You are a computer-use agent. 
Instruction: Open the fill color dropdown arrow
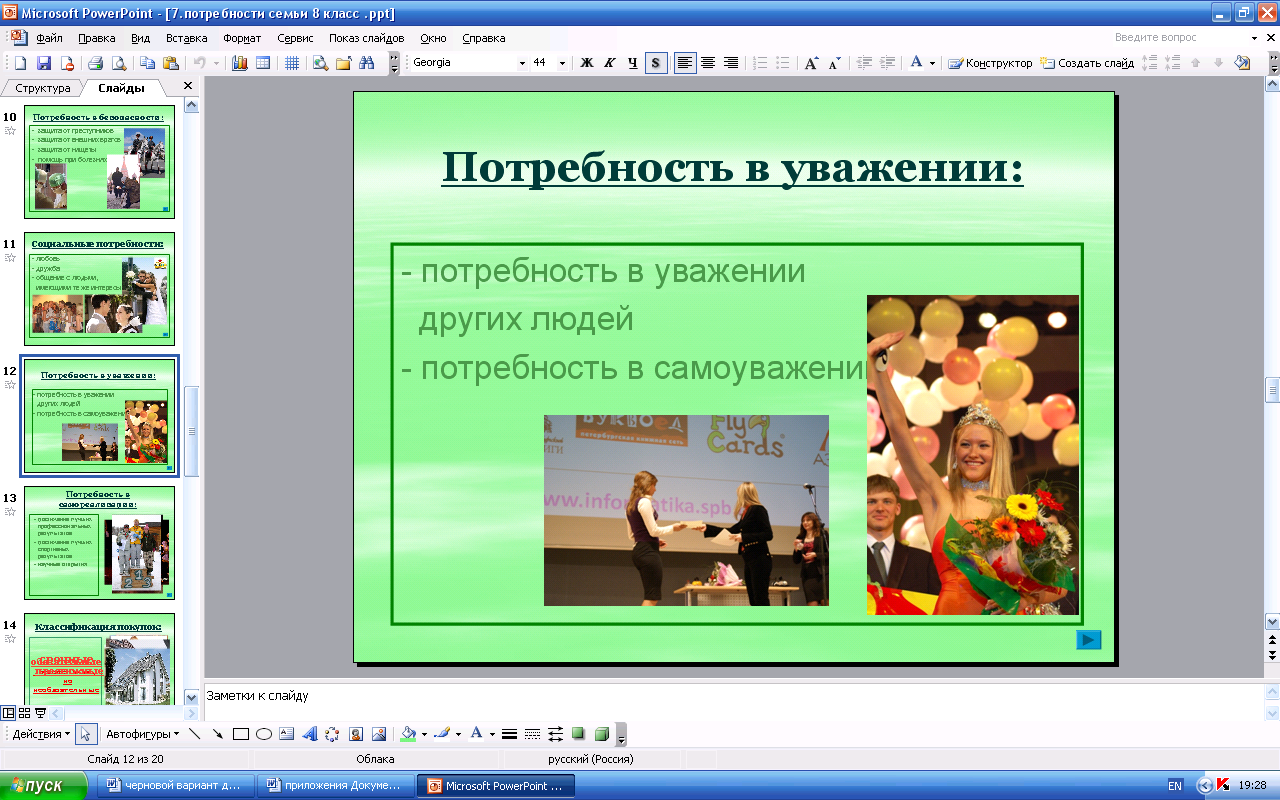pos(424,734)
